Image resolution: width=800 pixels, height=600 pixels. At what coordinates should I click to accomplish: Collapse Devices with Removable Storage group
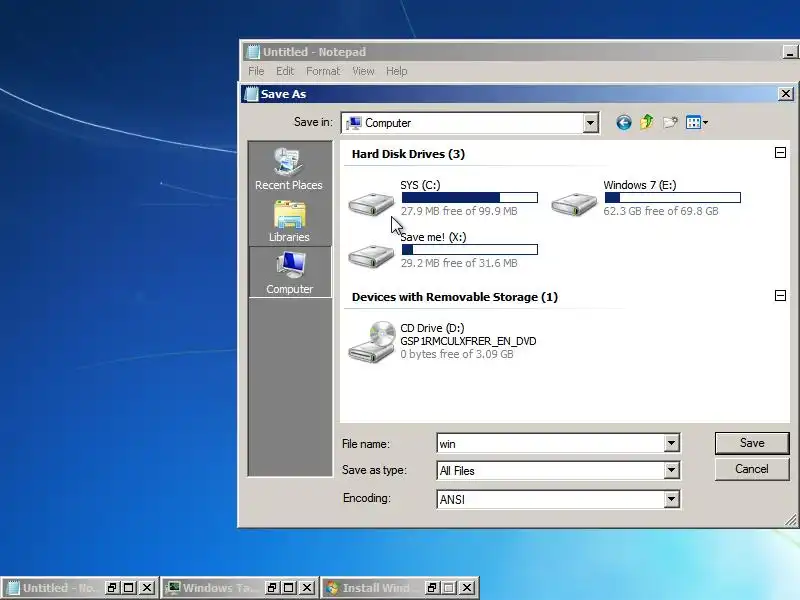tap(780, 295)
